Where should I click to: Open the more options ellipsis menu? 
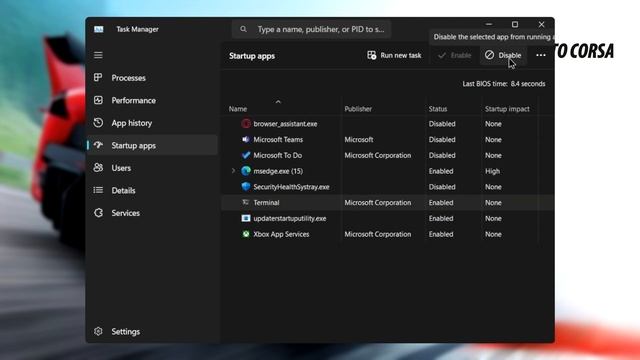(541, 55)
